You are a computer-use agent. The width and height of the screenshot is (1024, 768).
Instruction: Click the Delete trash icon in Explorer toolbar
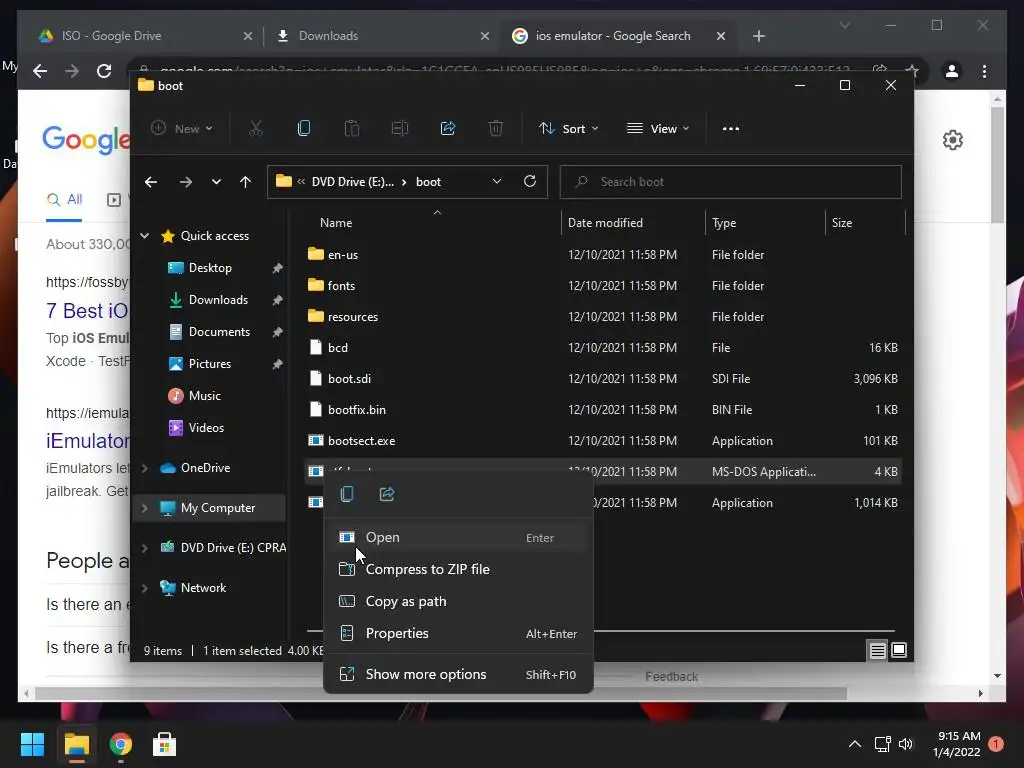(496, 129)
